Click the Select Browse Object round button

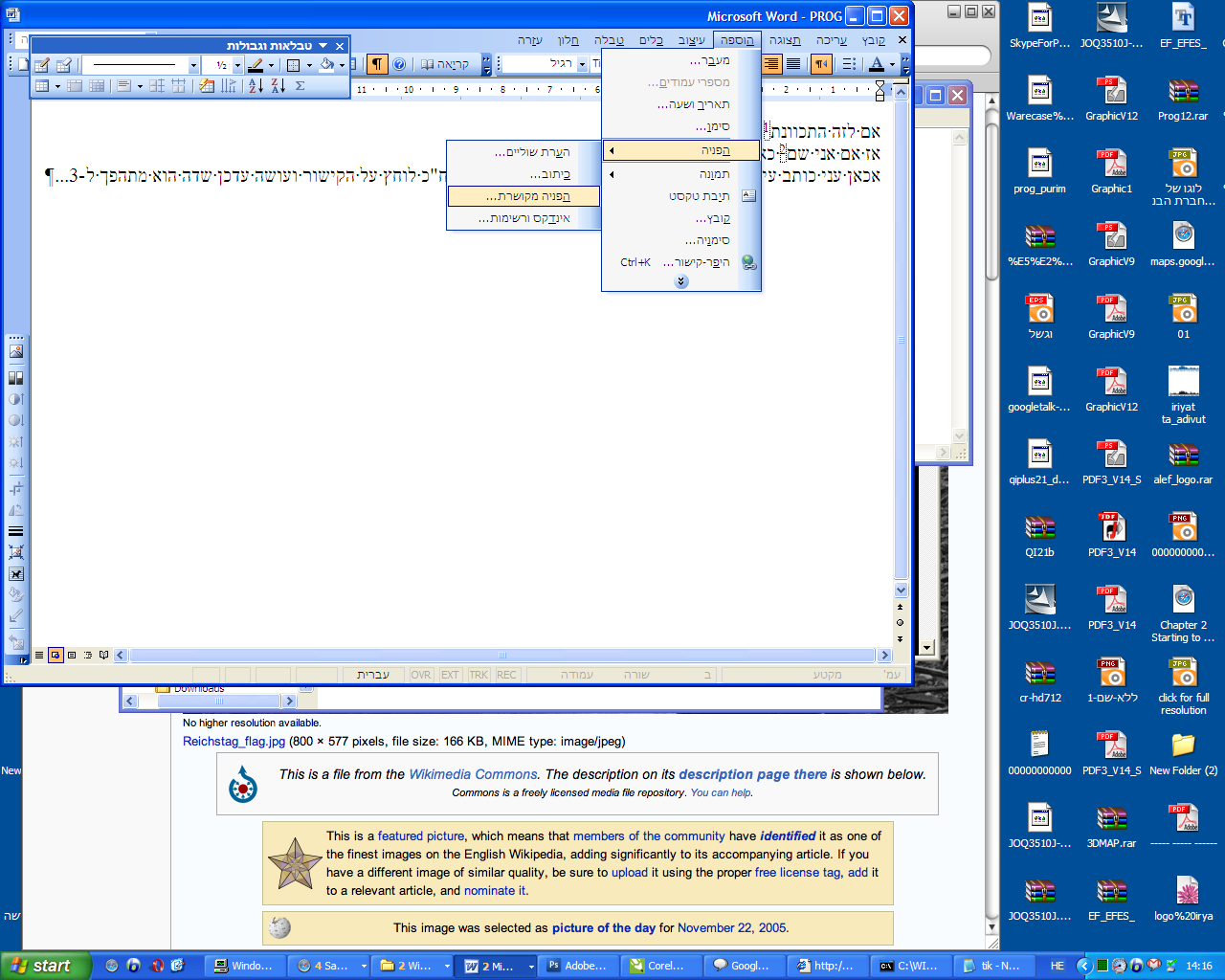[x=900, y=622]
